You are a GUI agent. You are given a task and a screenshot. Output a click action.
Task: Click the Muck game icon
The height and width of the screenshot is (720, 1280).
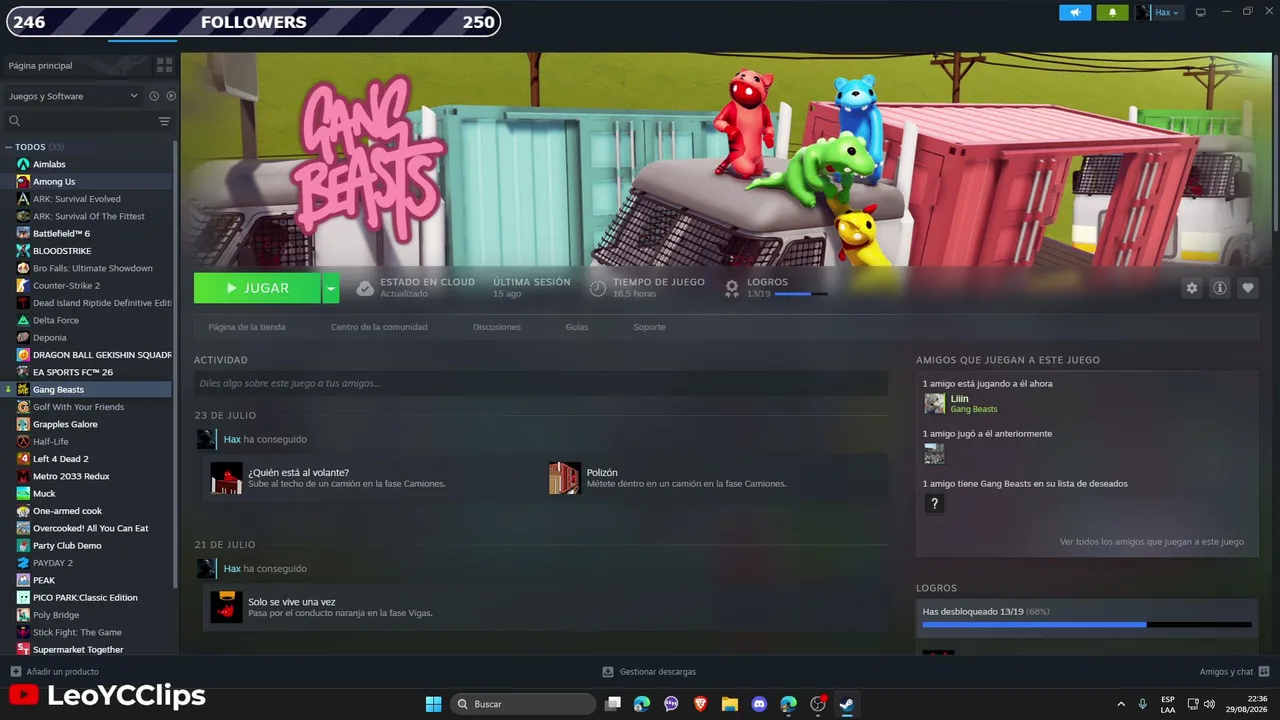pyautogui.click(x=23, y=493)
